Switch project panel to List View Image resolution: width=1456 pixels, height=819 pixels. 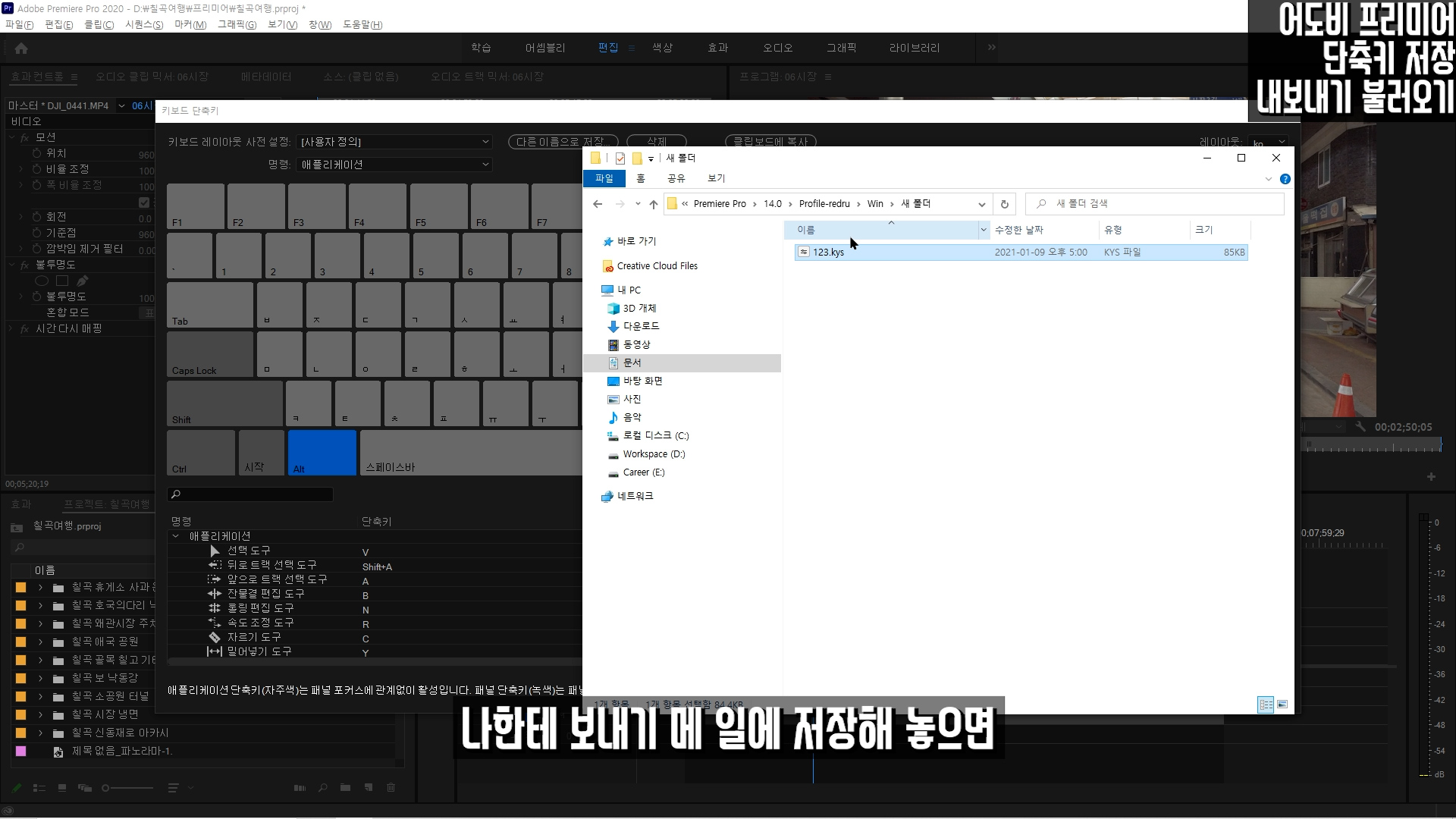pyautogui.click(x=39, y=788)
